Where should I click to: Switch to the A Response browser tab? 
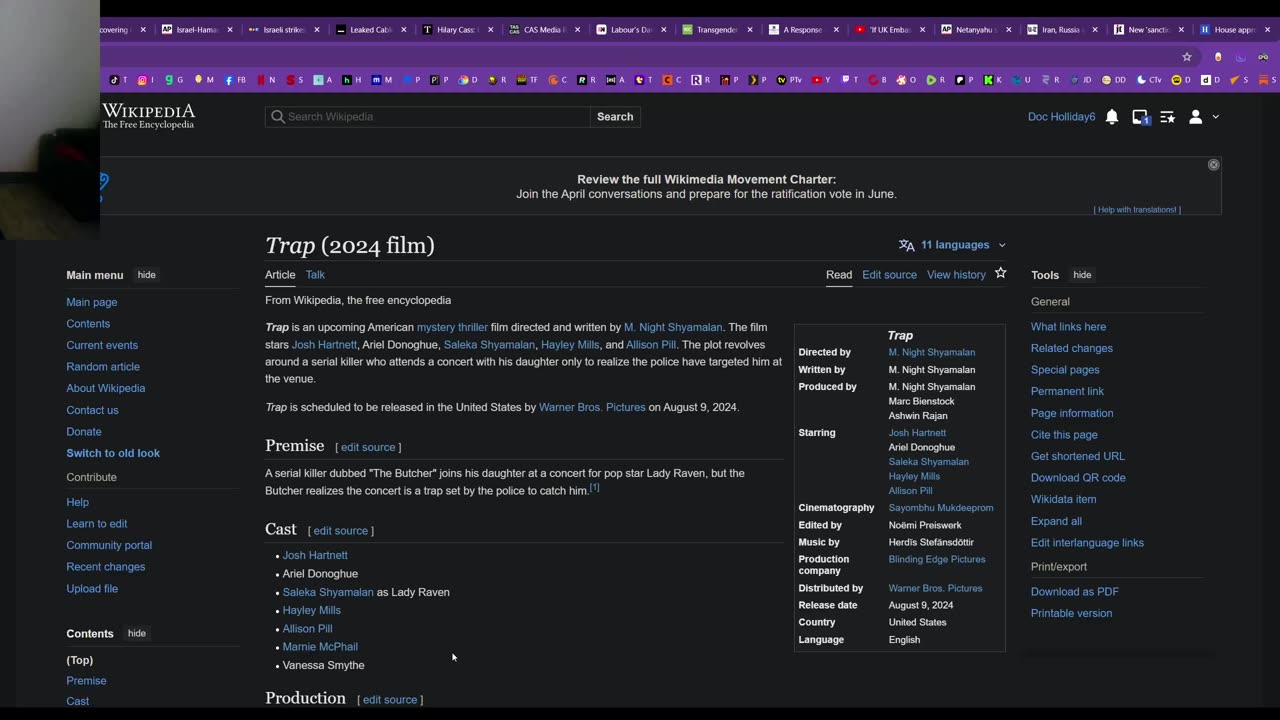[x=802, y=30]
